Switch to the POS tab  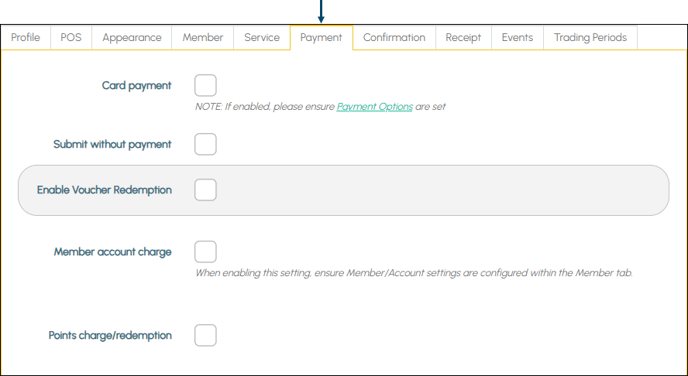[x=71, y=38]
